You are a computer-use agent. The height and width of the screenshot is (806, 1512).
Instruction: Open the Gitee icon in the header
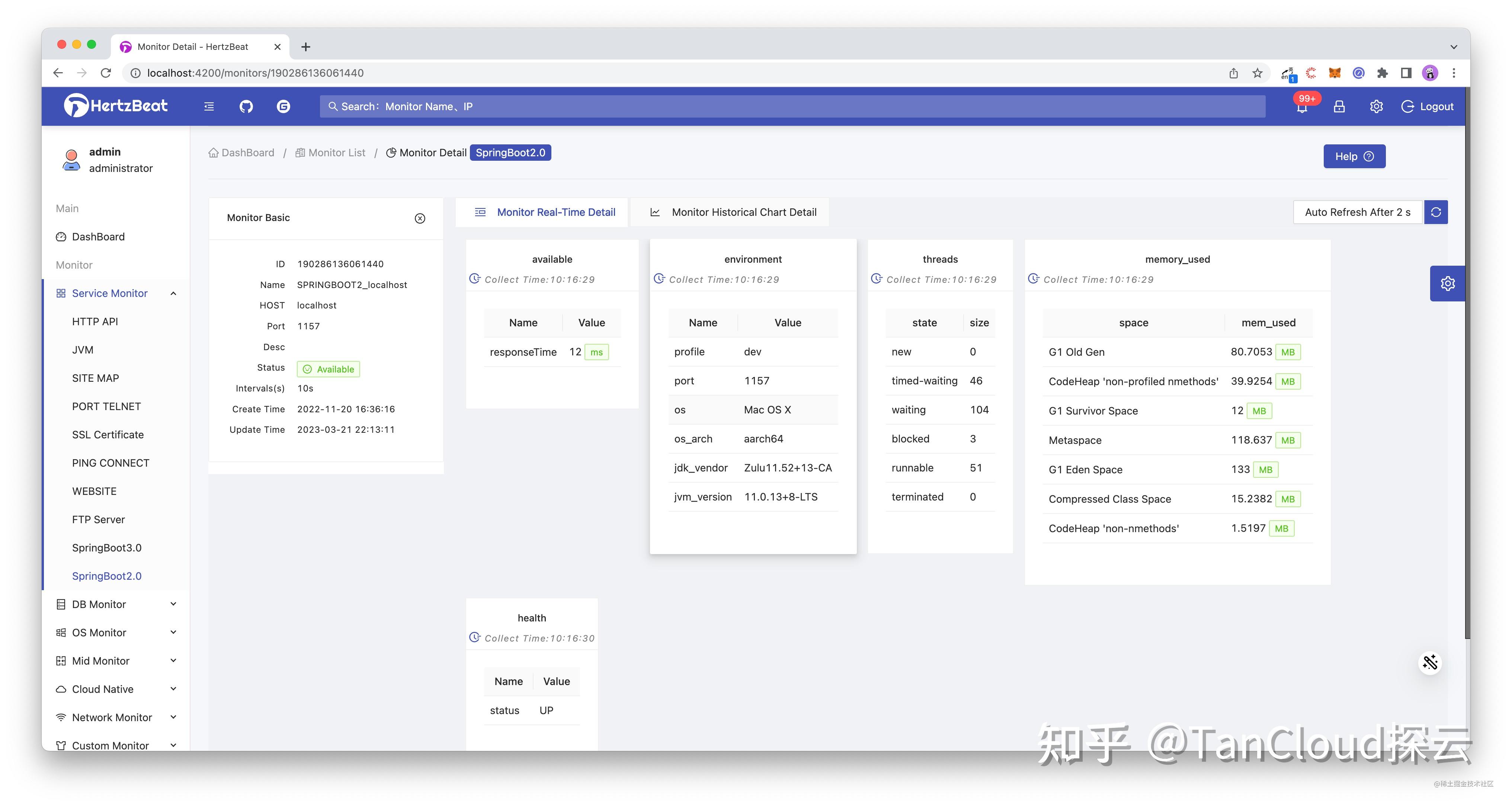click(284, 106)
